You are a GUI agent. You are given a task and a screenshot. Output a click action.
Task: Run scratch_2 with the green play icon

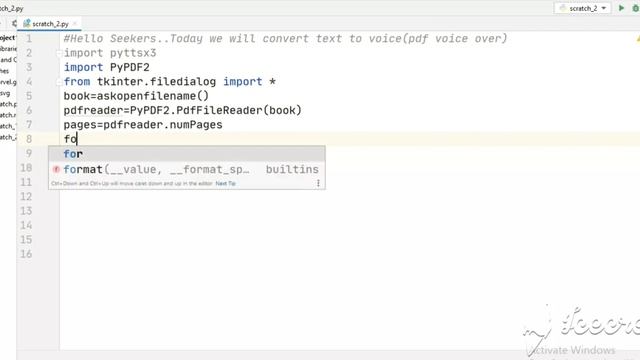(621, 8)
